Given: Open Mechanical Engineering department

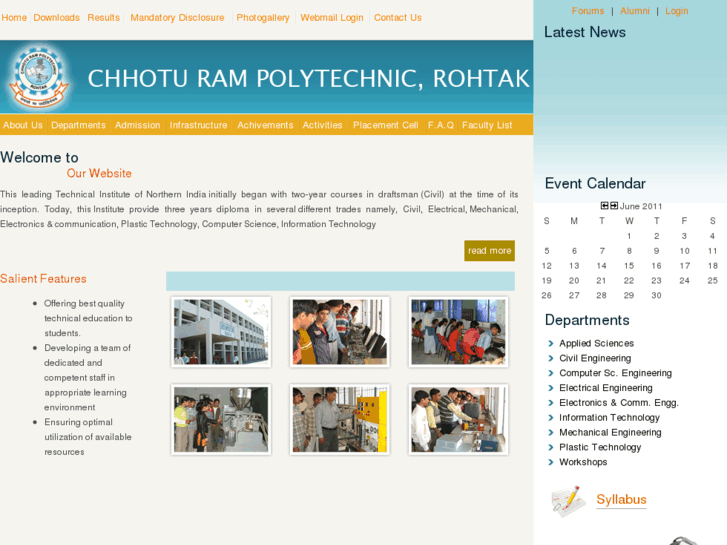Looking at the screenshot, I should [610, 432].
